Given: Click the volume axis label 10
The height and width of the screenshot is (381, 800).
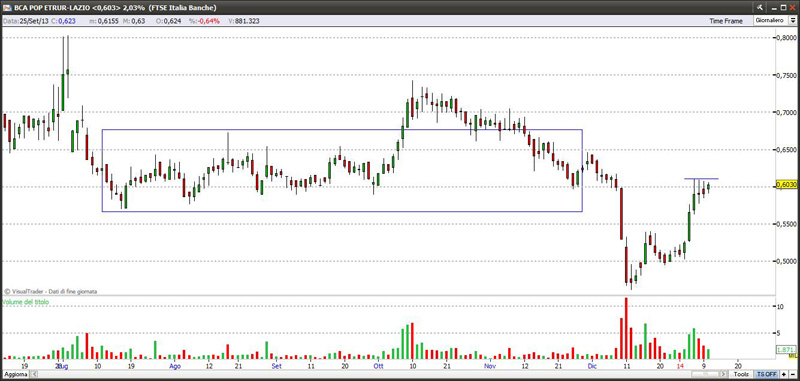Looking at the screenshot, I should [x=780, y=307].
